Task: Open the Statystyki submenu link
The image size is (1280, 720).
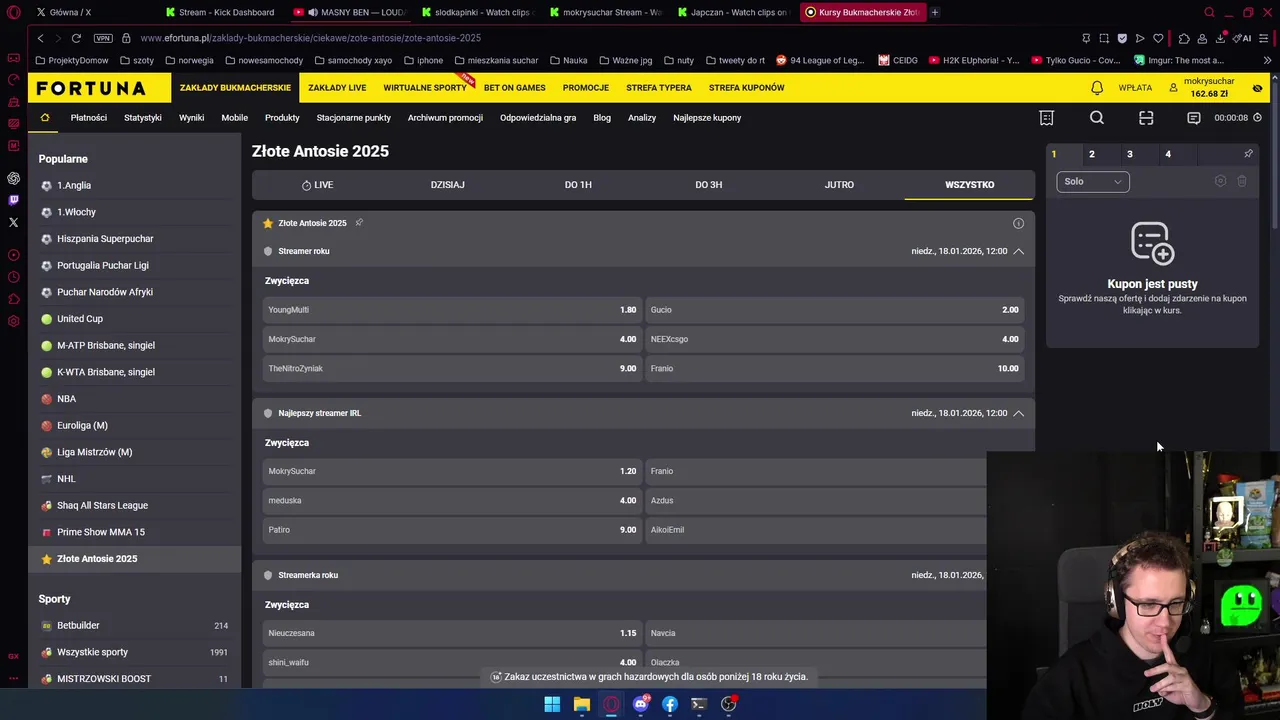Action: (143, 118)
